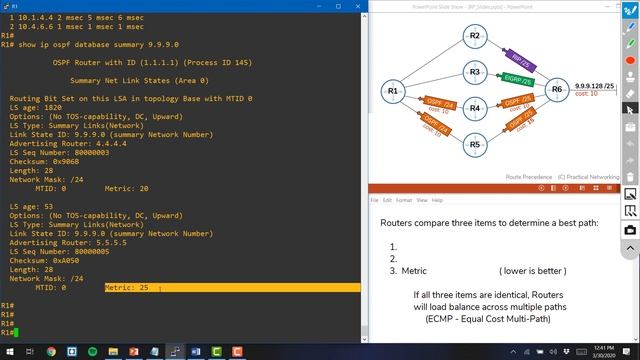Switch to the active PuTTY taskbar icon

point(175,352)
